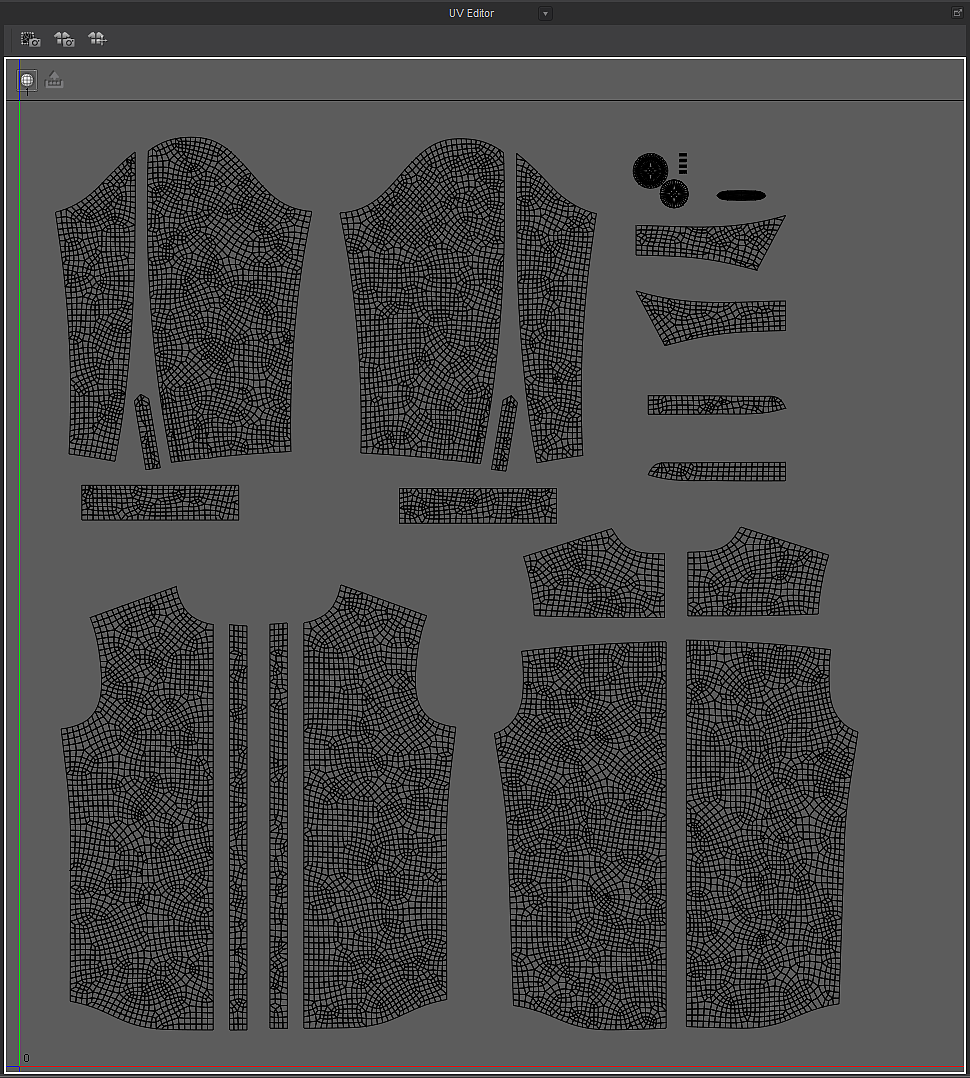
Task: Click the export upload tray icon
Action: 54,80
